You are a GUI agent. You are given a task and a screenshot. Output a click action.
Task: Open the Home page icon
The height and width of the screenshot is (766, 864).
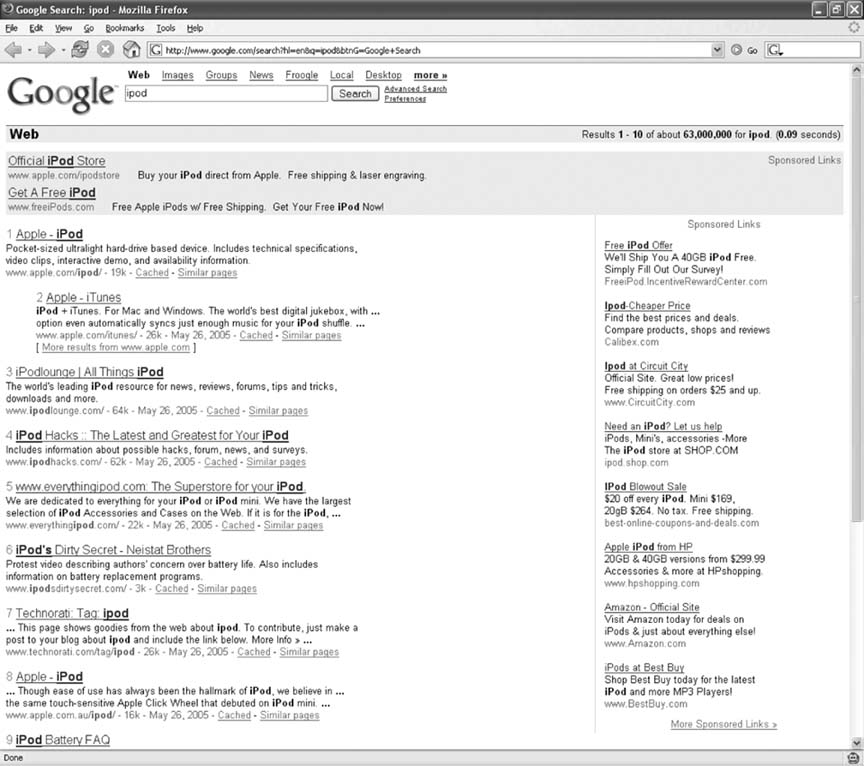pos(131,50)
